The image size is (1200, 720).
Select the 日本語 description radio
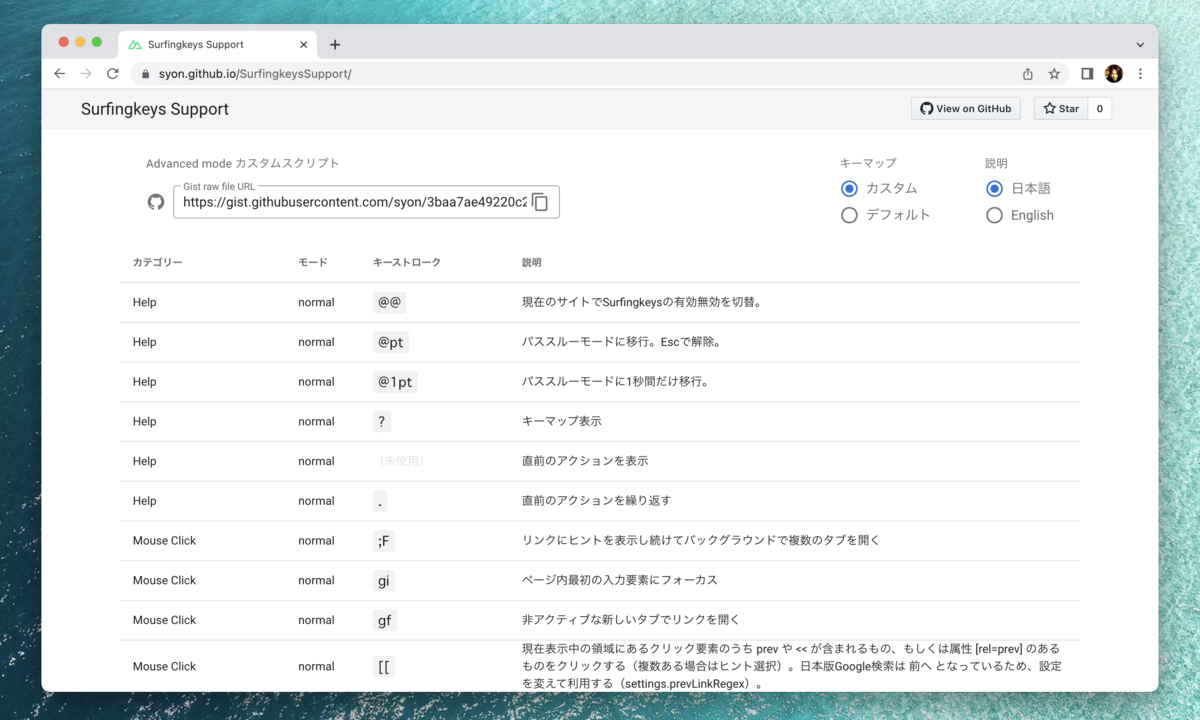pyautogui.click(x=994, y=188)
